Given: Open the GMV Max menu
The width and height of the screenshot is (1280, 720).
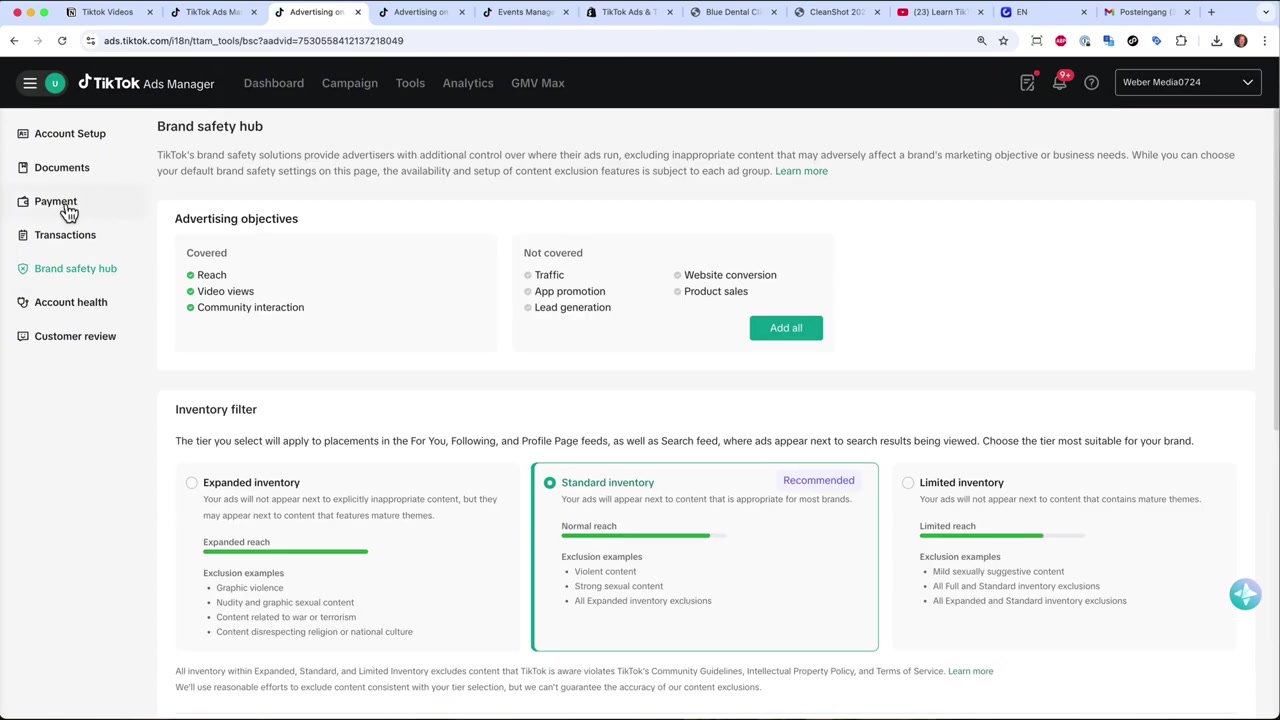Looking at the screenshot, I should pyautogui.click(x=538, y=83).
